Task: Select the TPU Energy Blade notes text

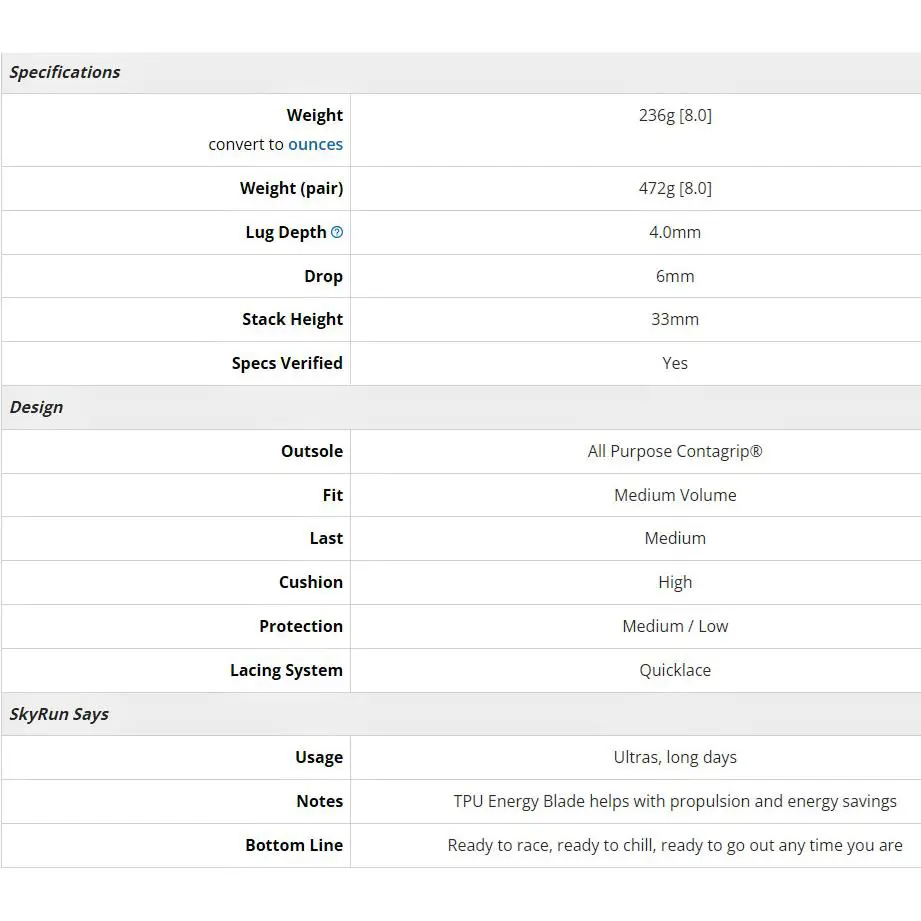Action: (675, 802)
